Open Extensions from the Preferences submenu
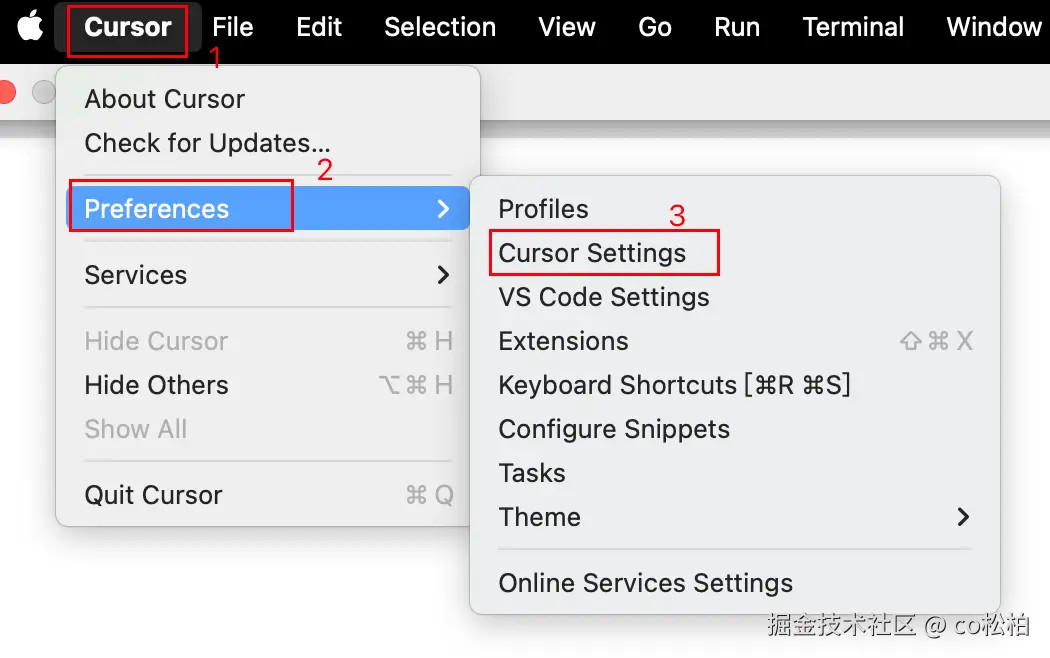This screenshot has width=1050, height=658. point(564,341)
